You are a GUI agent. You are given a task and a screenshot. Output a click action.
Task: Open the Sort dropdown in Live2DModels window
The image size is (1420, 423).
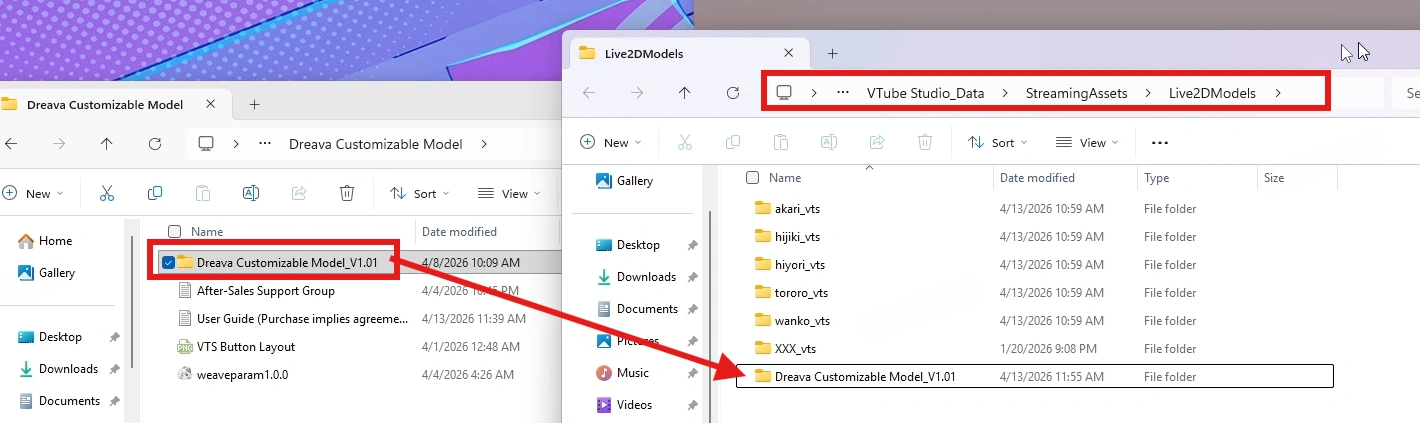tap(998, 143)
